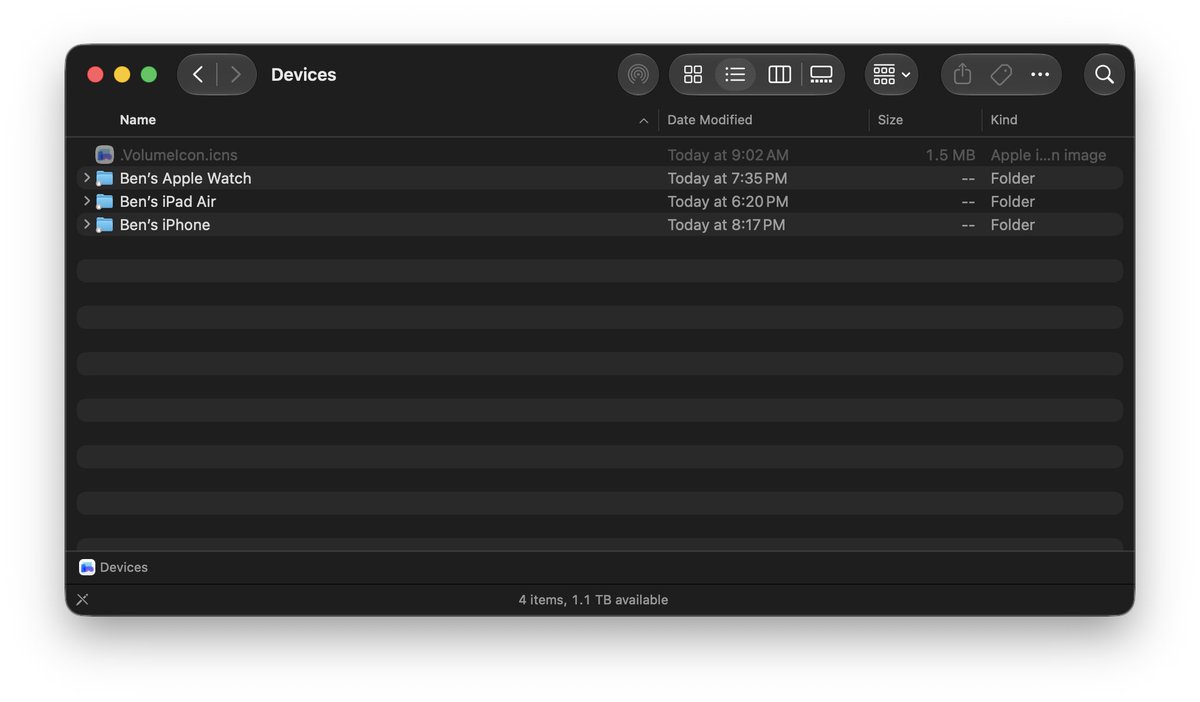
Task: Click the 'Apple i...n image' kind cell
Action: point(1048,155)
